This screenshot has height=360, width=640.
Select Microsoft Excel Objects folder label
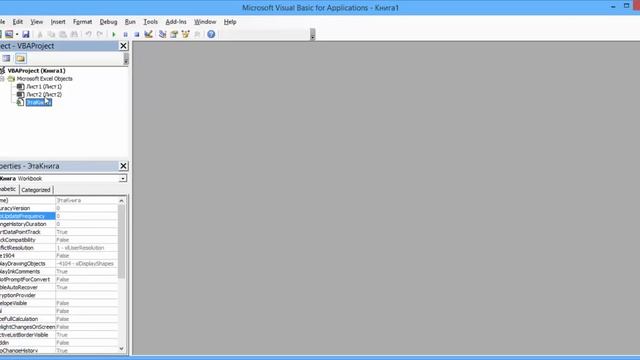click(x=44, y=79)
